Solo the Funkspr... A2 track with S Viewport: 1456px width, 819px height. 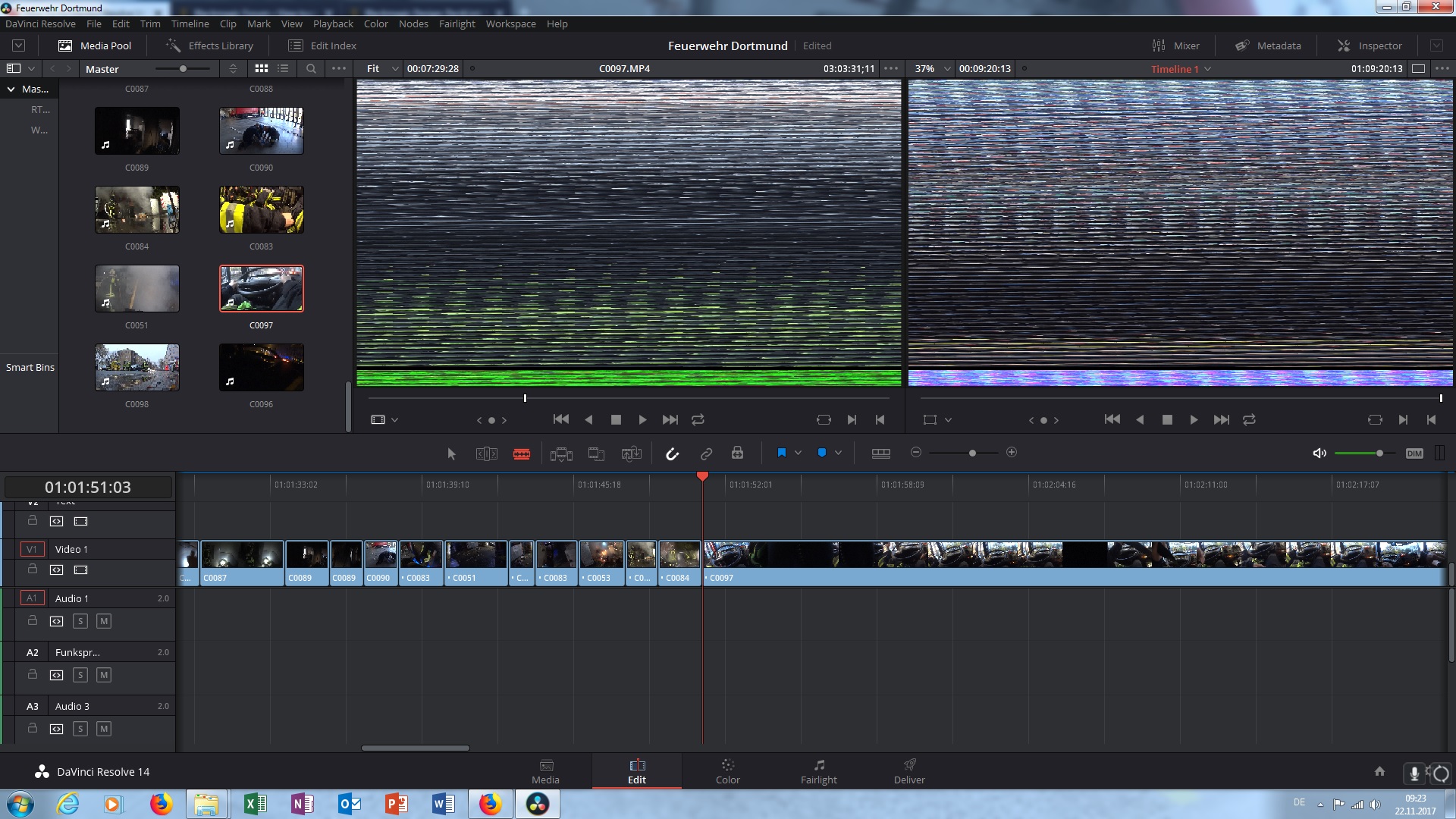pos(80,675)
